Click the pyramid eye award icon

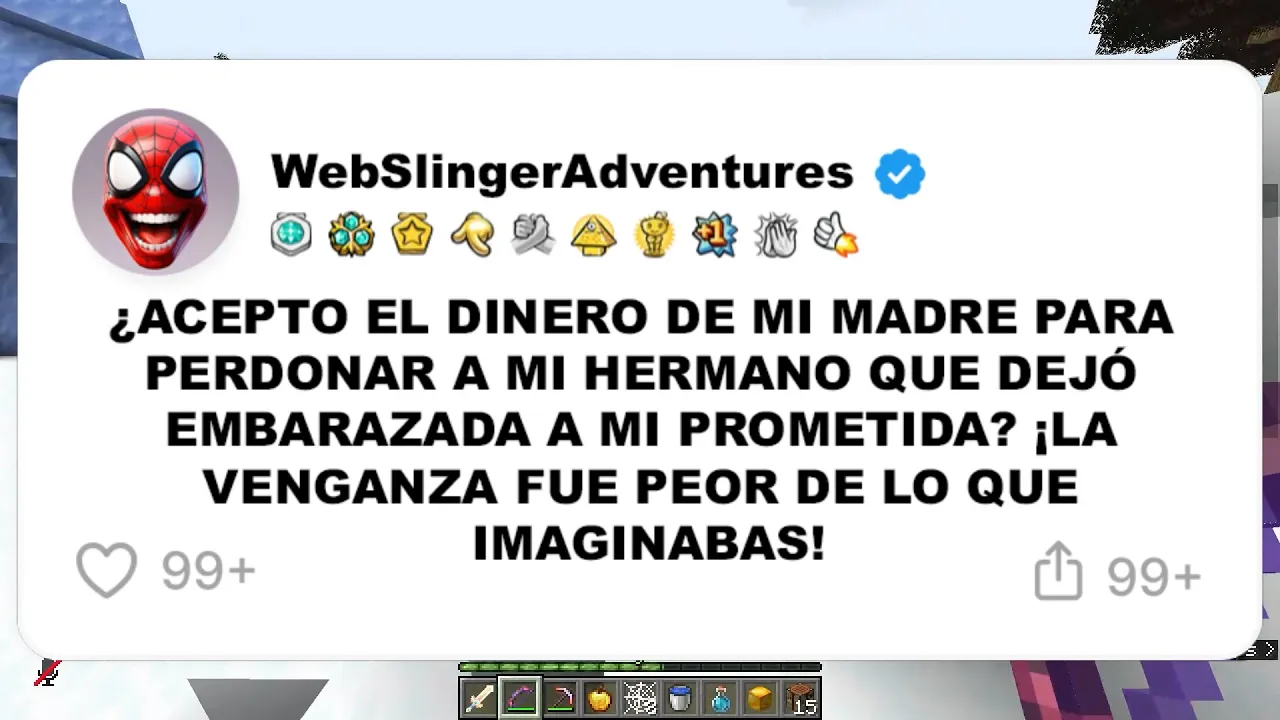pos(593,235)
